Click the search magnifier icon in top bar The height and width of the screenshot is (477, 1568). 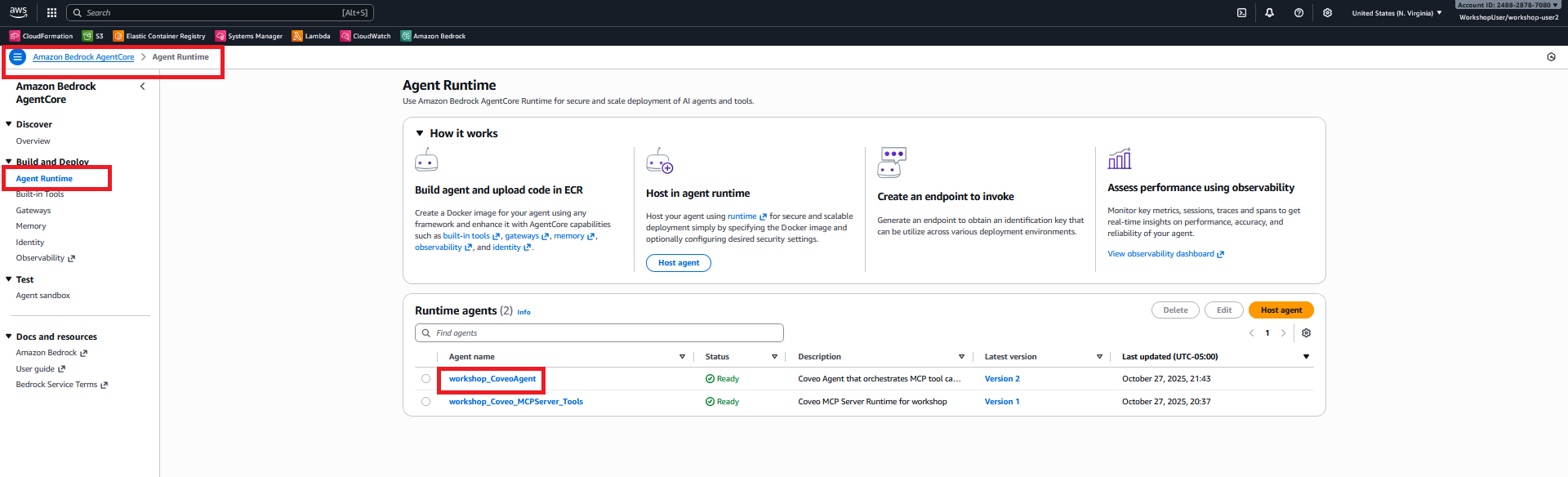point(77,13)
